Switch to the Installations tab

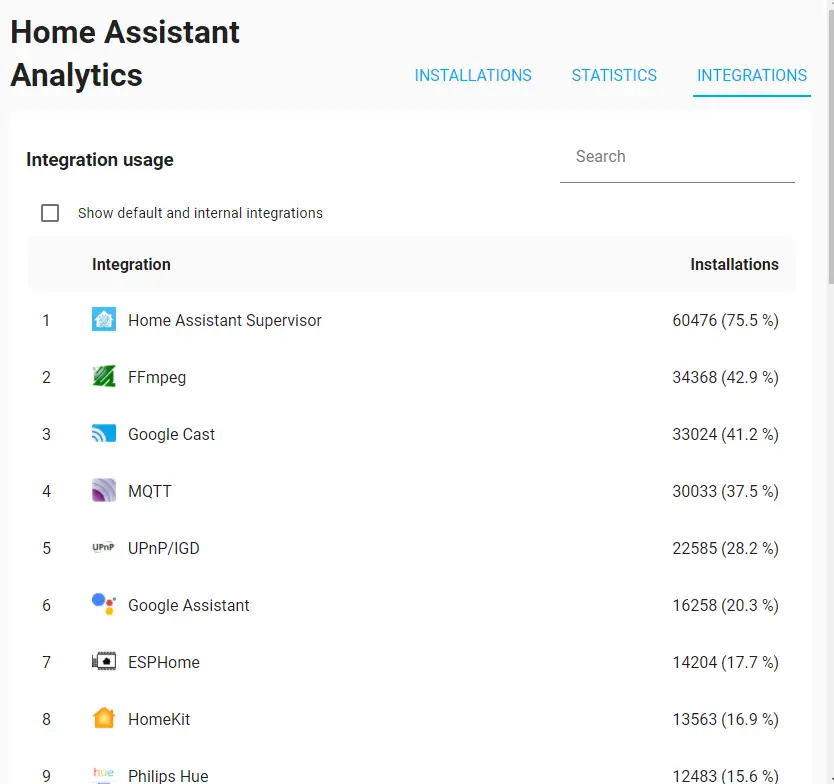click(473, 76)
